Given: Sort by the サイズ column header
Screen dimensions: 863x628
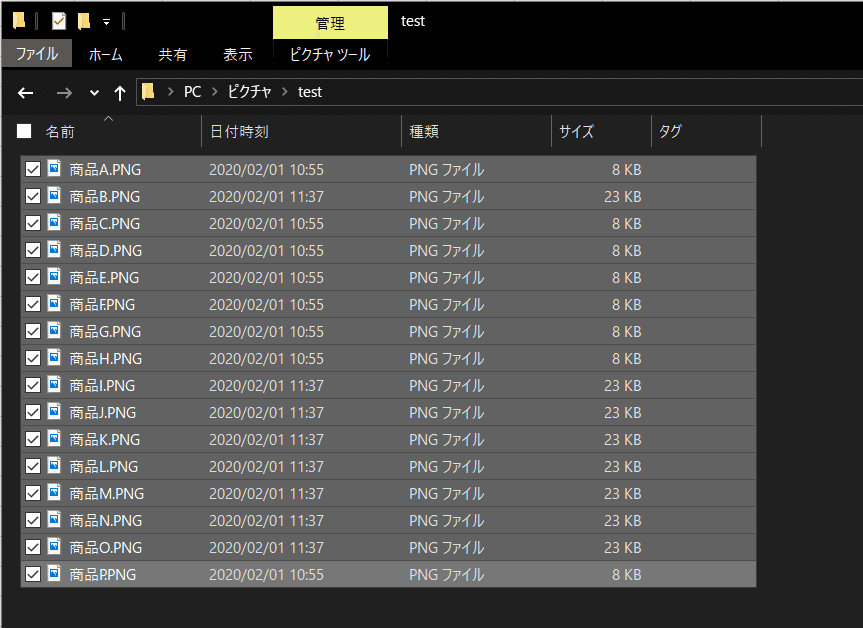Looking at the screenshot, I should pos(576,132).
